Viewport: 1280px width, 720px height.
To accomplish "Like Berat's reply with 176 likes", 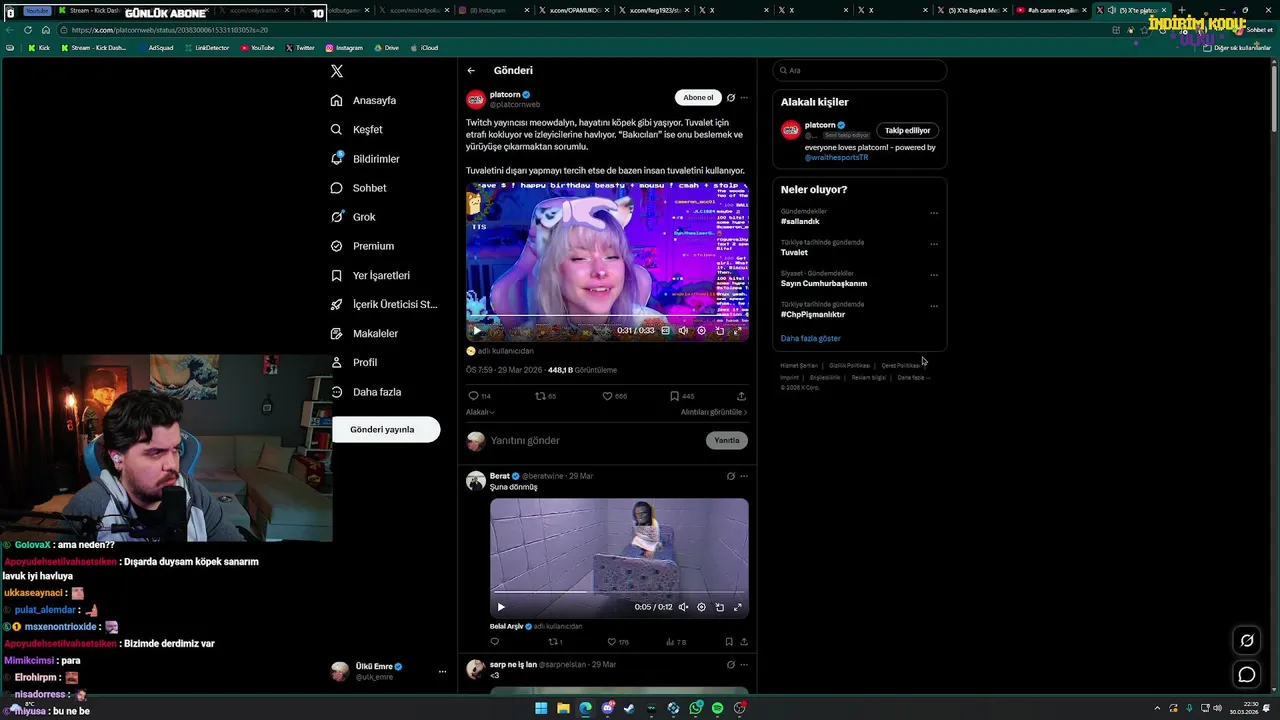I will 618,642.
